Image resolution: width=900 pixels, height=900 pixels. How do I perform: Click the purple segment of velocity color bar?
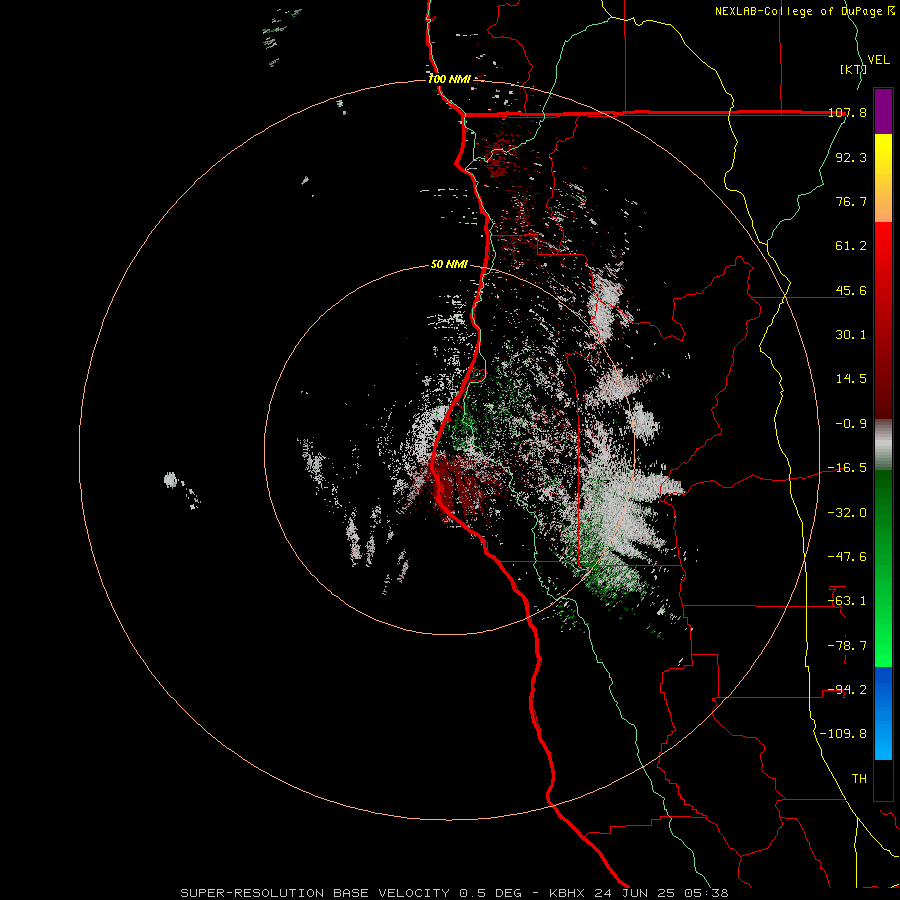883,111
